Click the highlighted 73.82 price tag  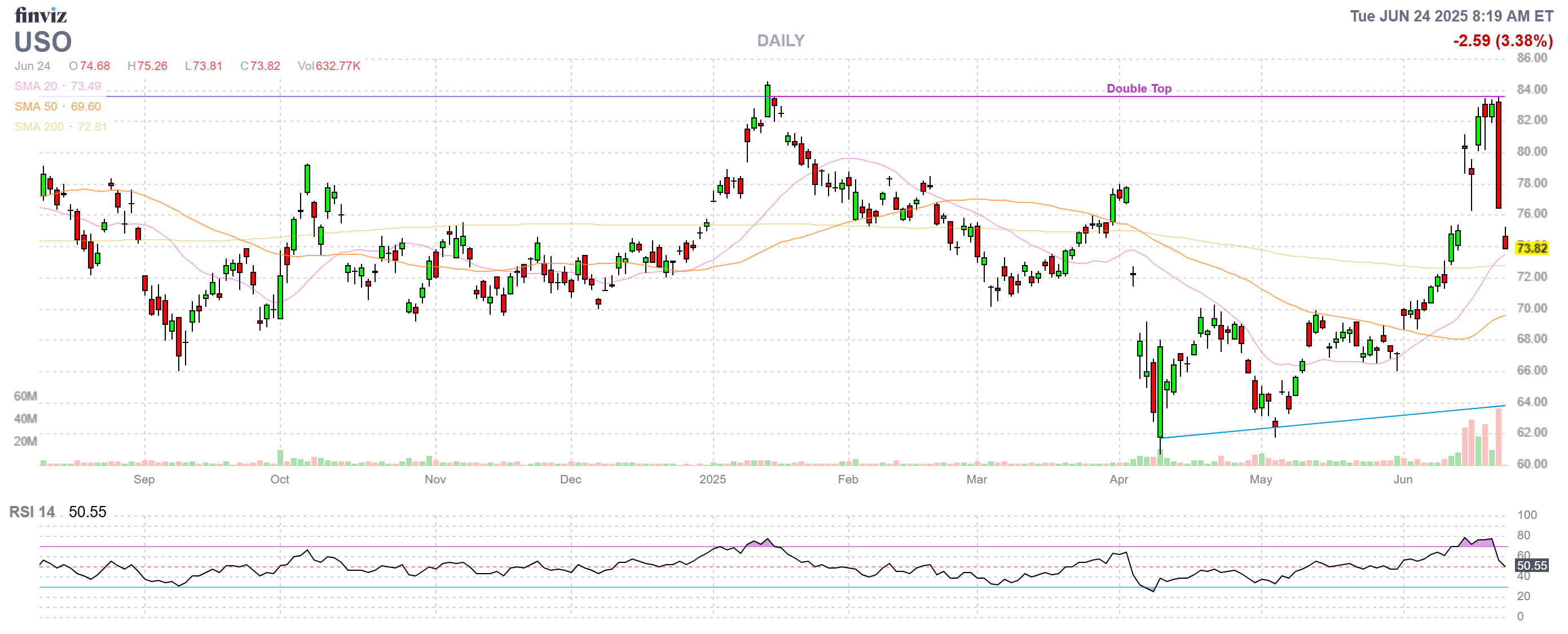(1531, 248)
